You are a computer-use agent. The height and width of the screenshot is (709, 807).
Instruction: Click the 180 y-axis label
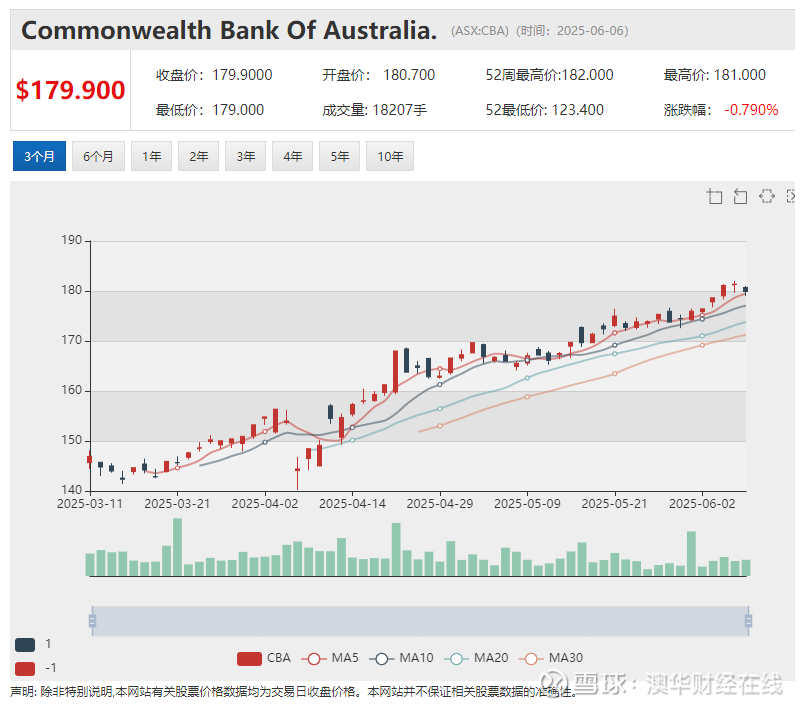click(72, 290)
